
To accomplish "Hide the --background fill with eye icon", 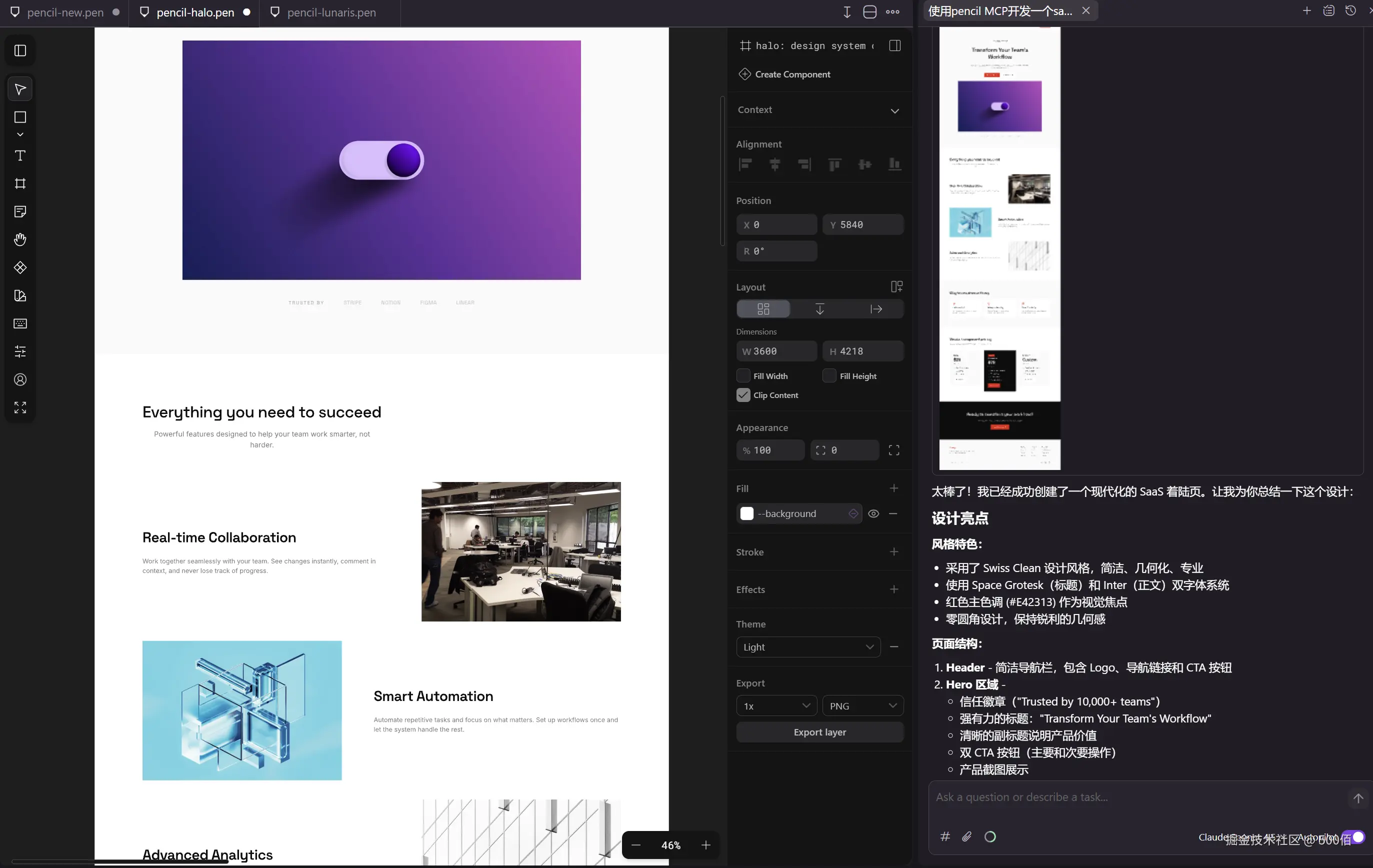I will point(873,513).
